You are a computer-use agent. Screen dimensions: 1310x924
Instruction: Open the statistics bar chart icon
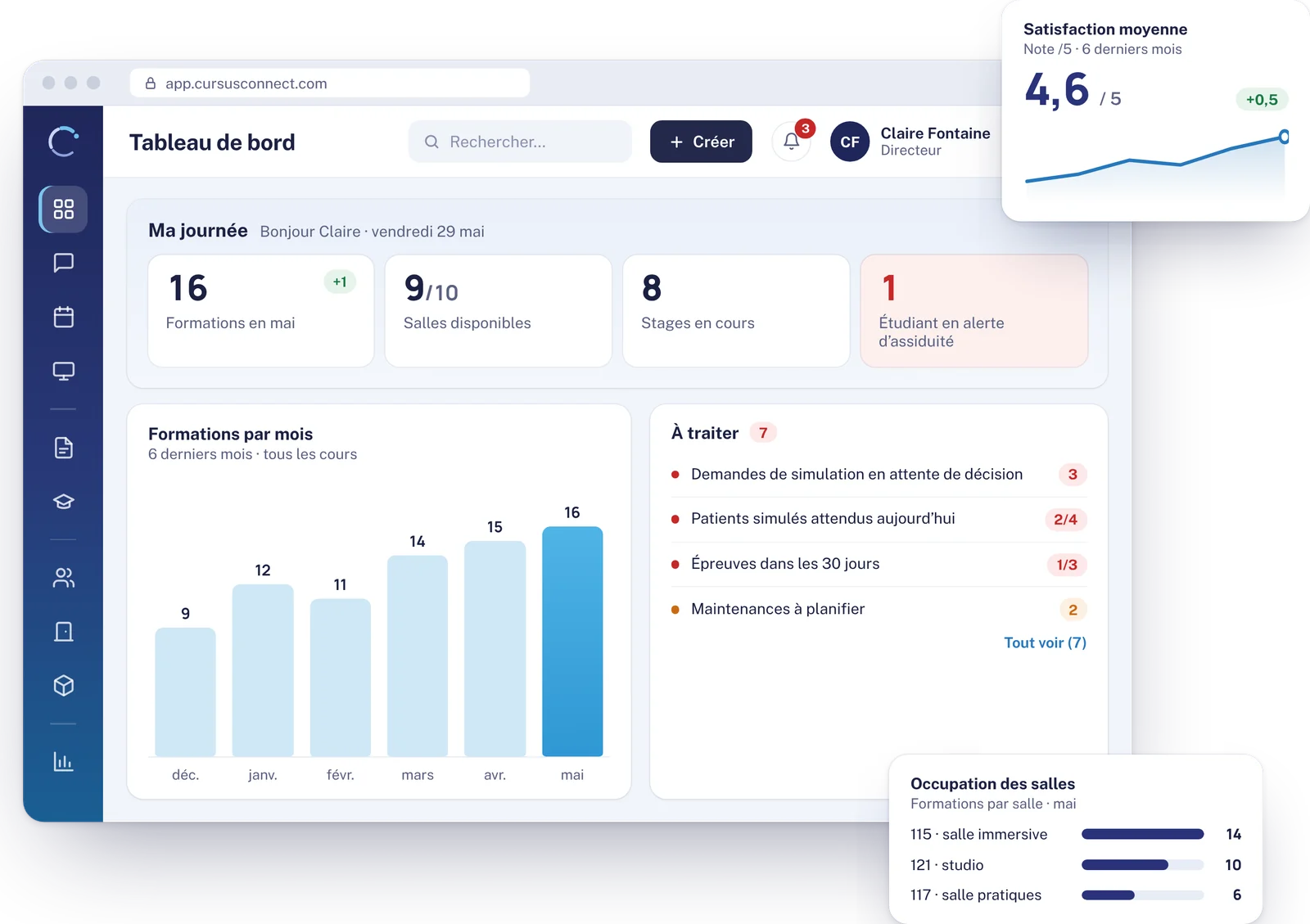click(x=63, y=762)
